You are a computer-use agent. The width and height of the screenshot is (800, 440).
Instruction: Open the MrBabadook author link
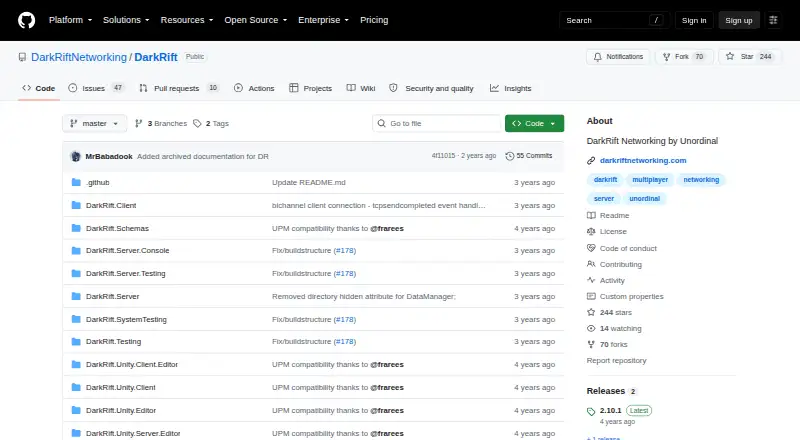(x=109, y=157)
